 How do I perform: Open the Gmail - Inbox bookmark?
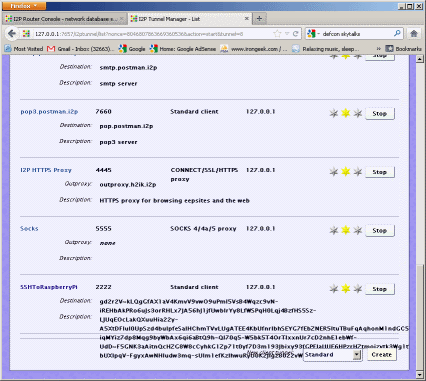point(80,49)
